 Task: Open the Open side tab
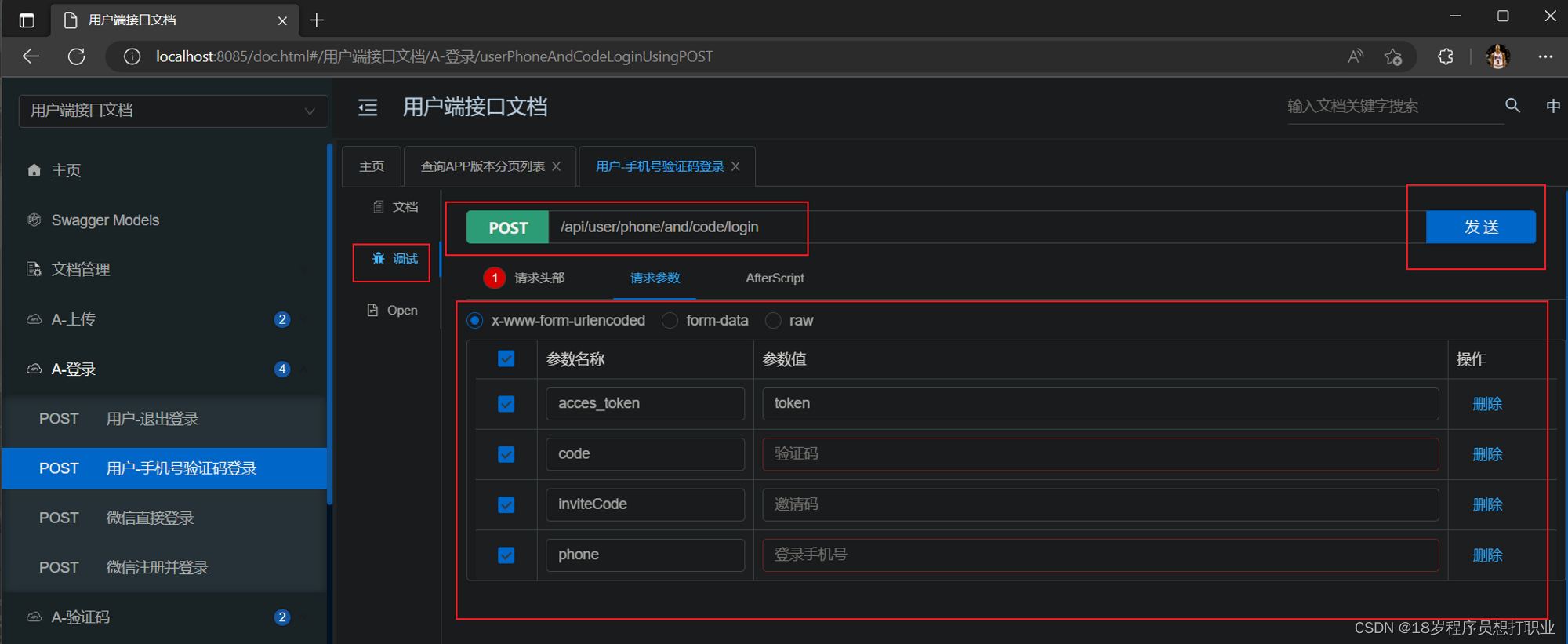[394, 310]
